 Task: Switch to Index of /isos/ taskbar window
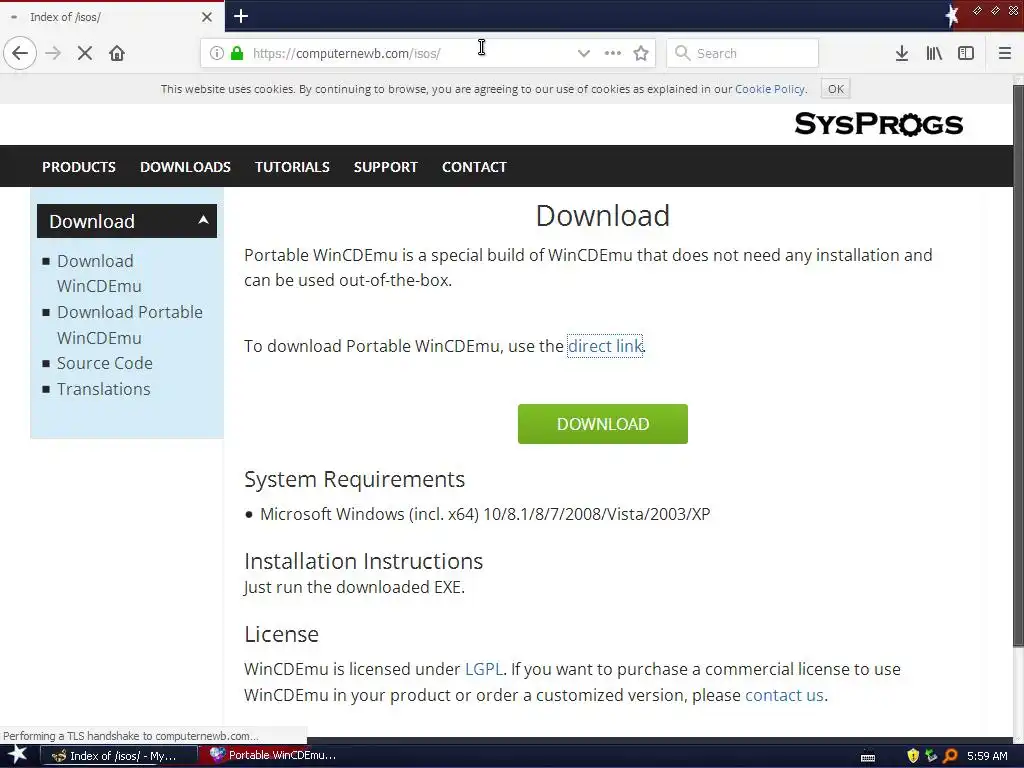click(x=118, y=756)
